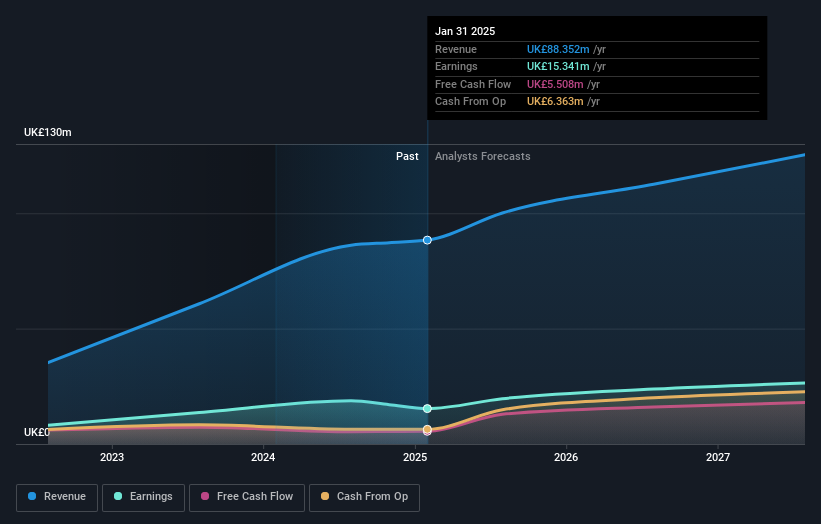The image size is (821, 524).
Task: Click the 'Earnings' row label in tooltip
Action: (456, 66)
